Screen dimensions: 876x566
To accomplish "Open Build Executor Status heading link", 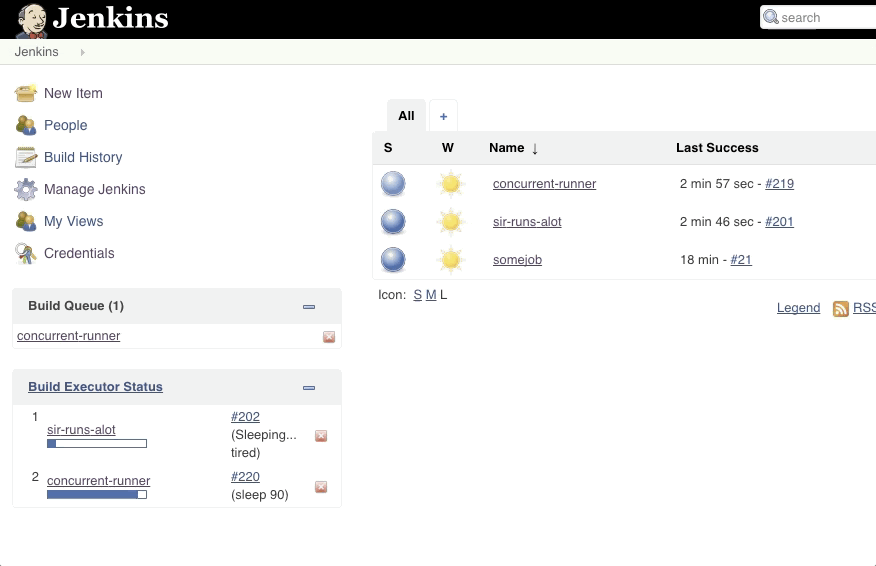I will tap(96, 387).
